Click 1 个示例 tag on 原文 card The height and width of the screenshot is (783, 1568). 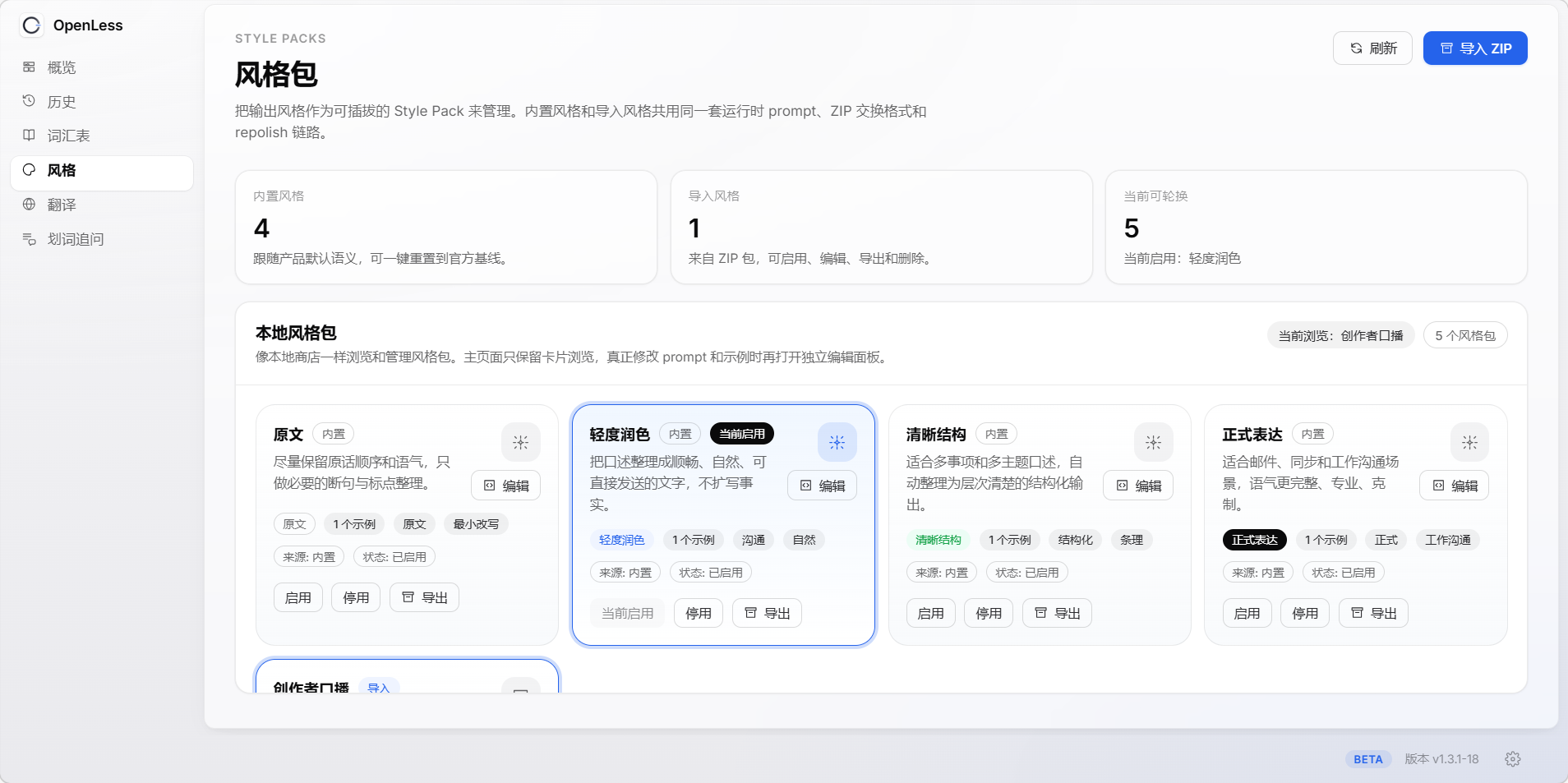(354, 524)
